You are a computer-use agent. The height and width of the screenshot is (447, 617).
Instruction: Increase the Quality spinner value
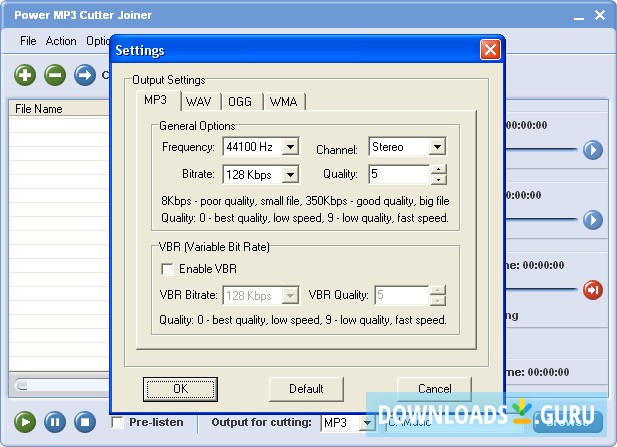(x=438, y=169)
